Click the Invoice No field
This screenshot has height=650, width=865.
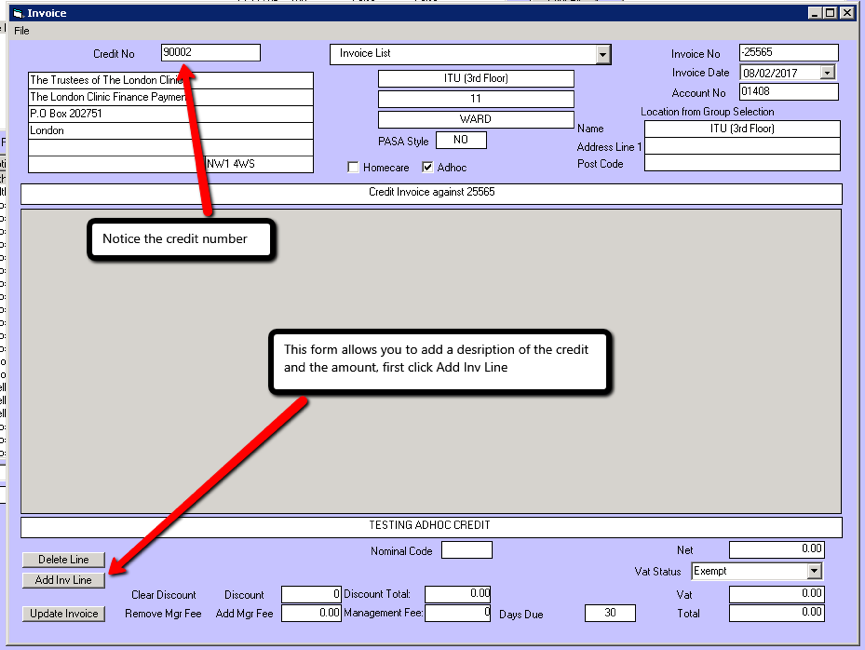pyautogui.click(x=788, y=54)
